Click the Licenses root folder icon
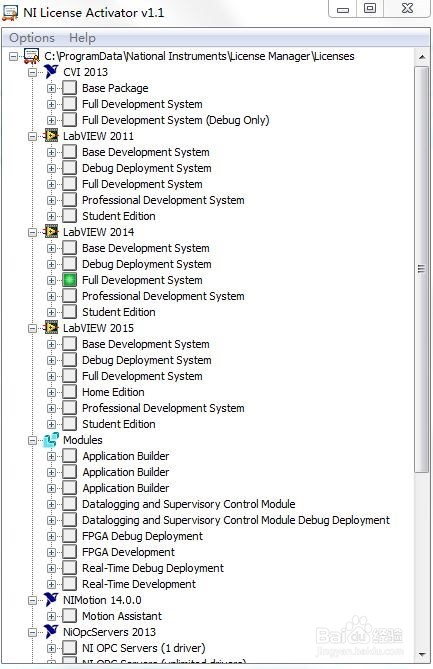 32,56
